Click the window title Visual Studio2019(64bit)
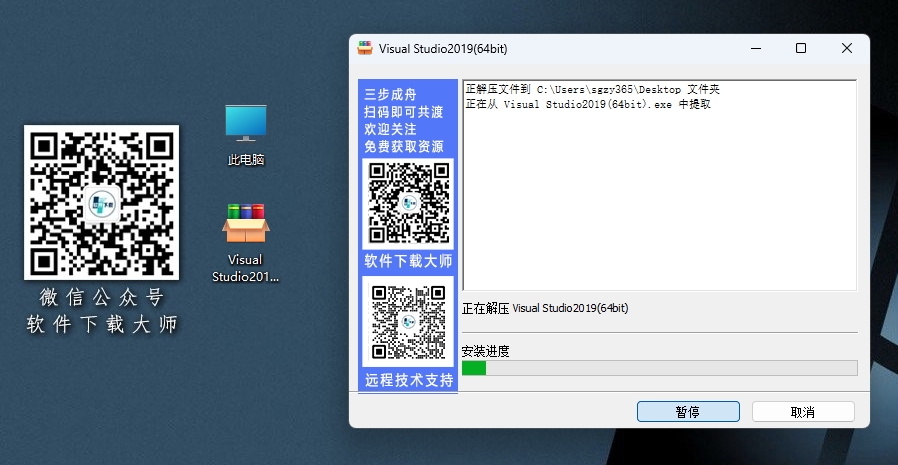The height and width of the screenshot is (465, 898). 443,49
